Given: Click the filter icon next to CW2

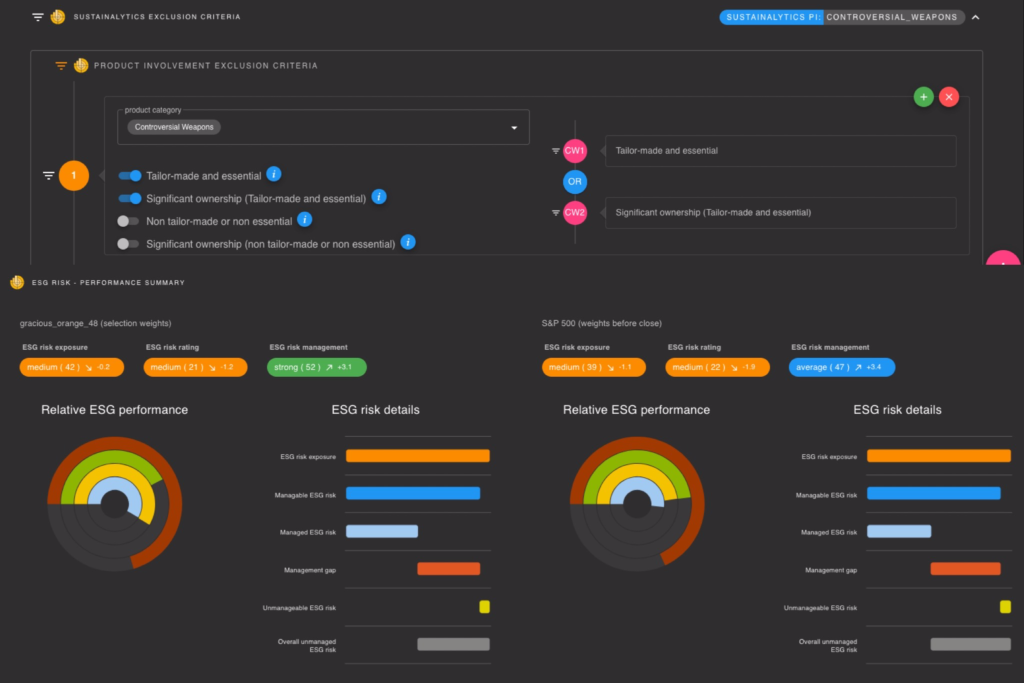Looking at the screenshot, I should coord(555,213).
